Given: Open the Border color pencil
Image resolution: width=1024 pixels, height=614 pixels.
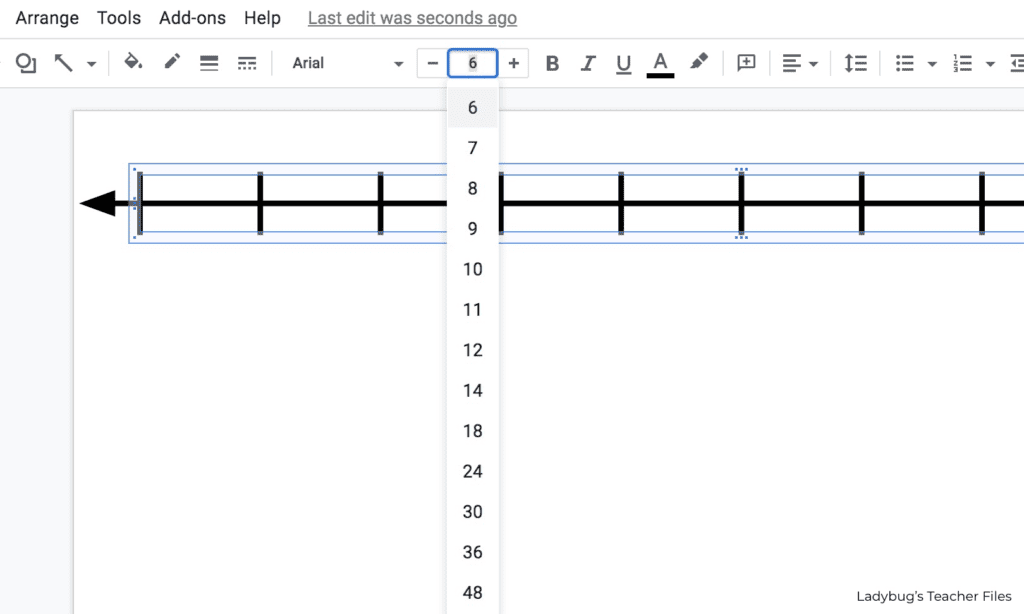Looking at the screenshot, I should pyautogui.click(x=172, y=63).
